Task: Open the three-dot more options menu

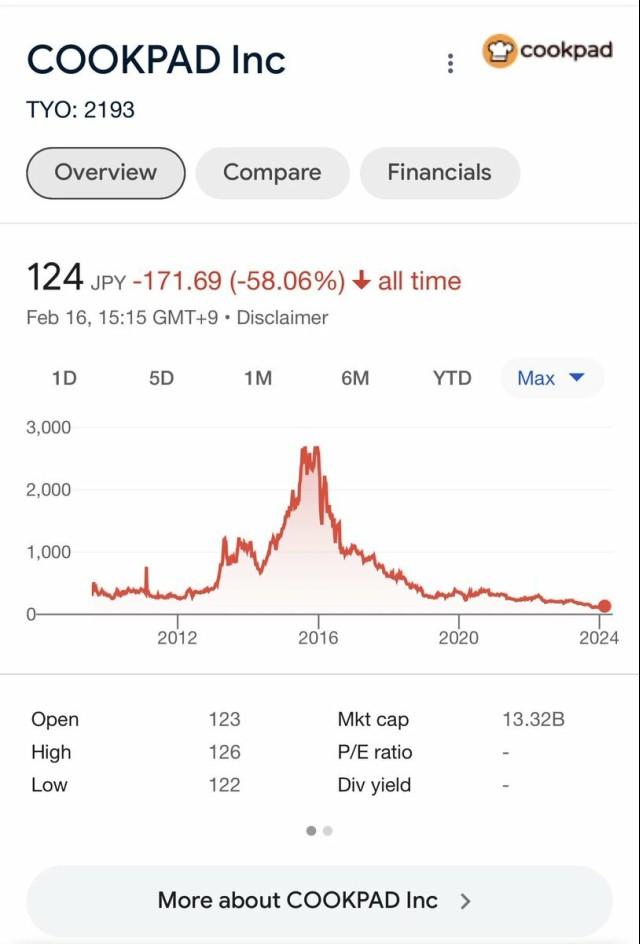Action: [450, 63]
